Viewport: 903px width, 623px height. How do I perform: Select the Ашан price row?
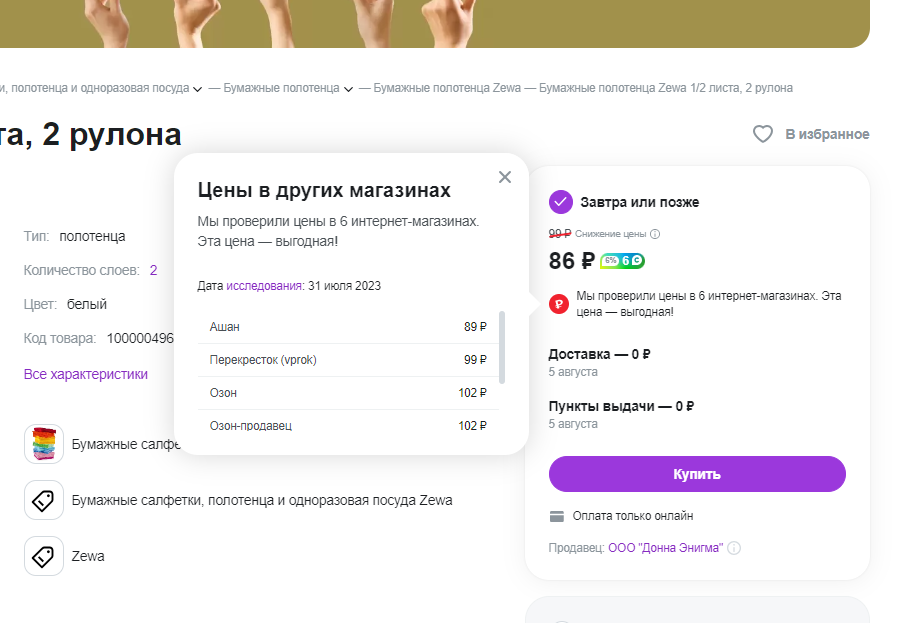click(348, 327)
